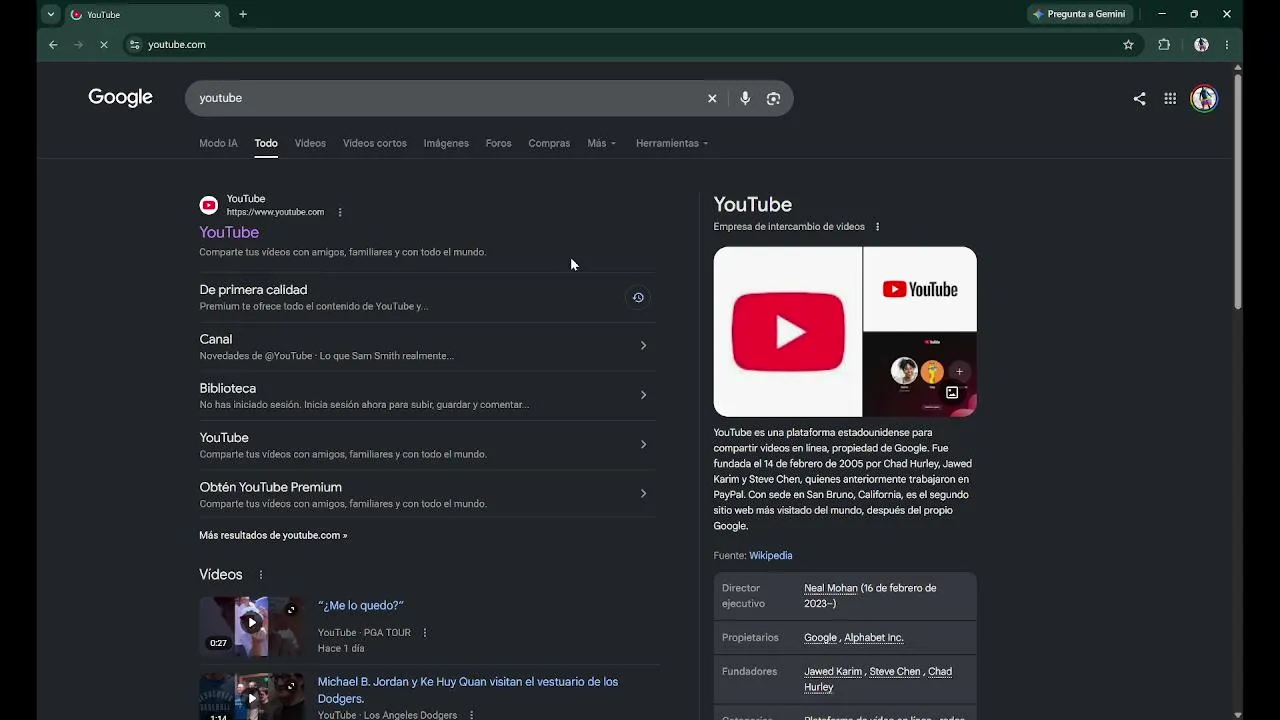The image size is (1280, 720).
Task: Click the De primera calidad sitelink
Action: tap(253, 290)
